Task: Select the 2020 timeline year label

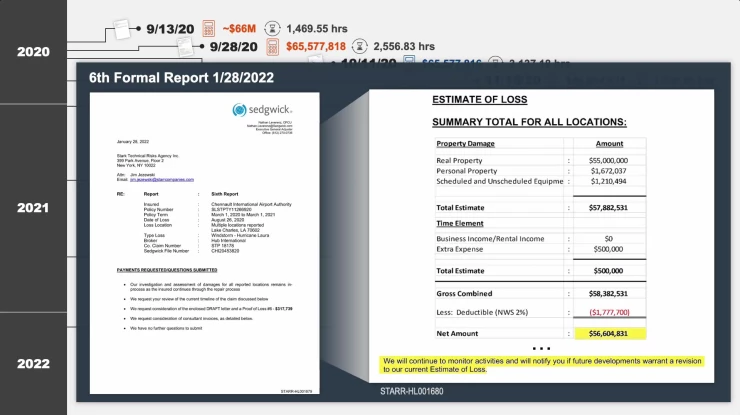Action: (x=33, y=52)
